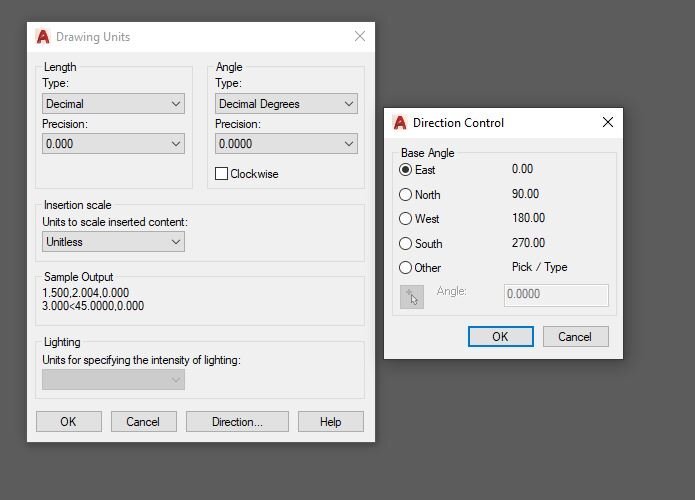
Task: Open the disabled Lighting units dropdown
Action: (x=113, y=379)
